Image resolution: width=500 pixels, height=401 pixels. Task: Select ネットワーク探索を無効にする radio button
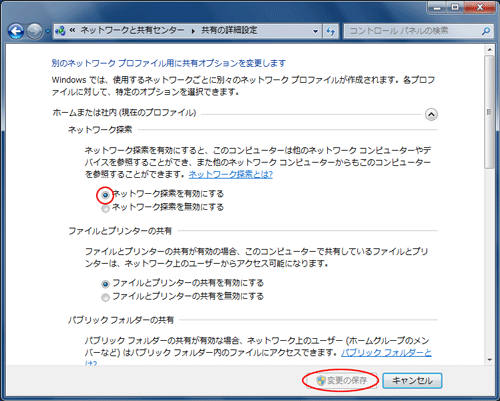[x=105, y=208]
